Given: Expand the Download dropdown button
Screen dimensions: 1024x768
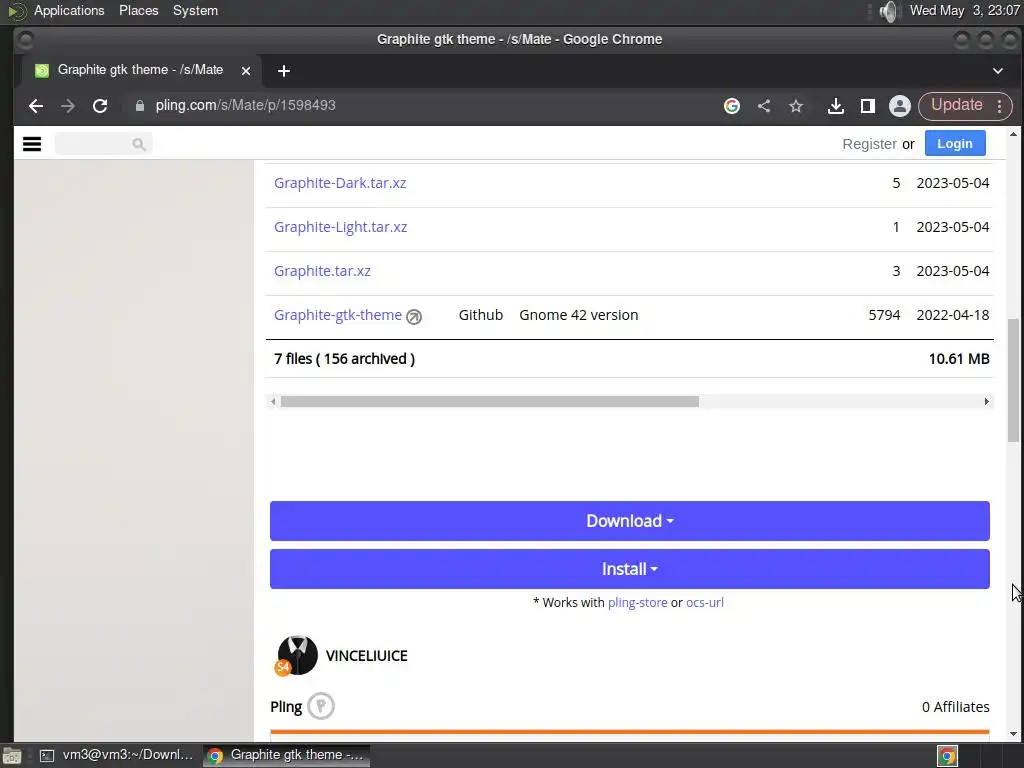Looking at the screenshot, I should 630,521.
